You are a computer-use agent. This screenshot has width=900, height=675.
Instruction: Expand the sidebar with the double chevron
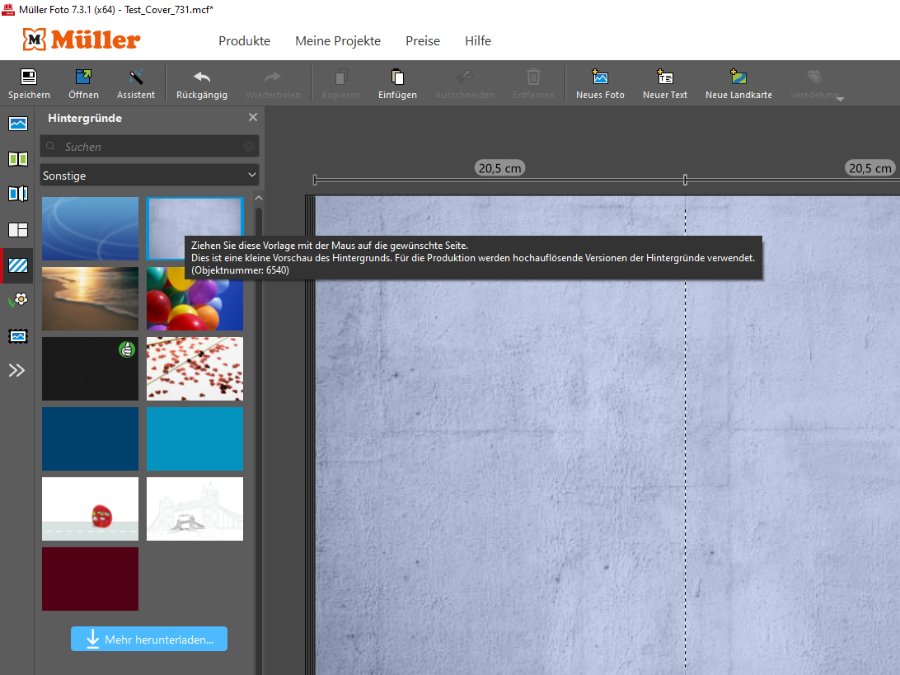[18, 370]
